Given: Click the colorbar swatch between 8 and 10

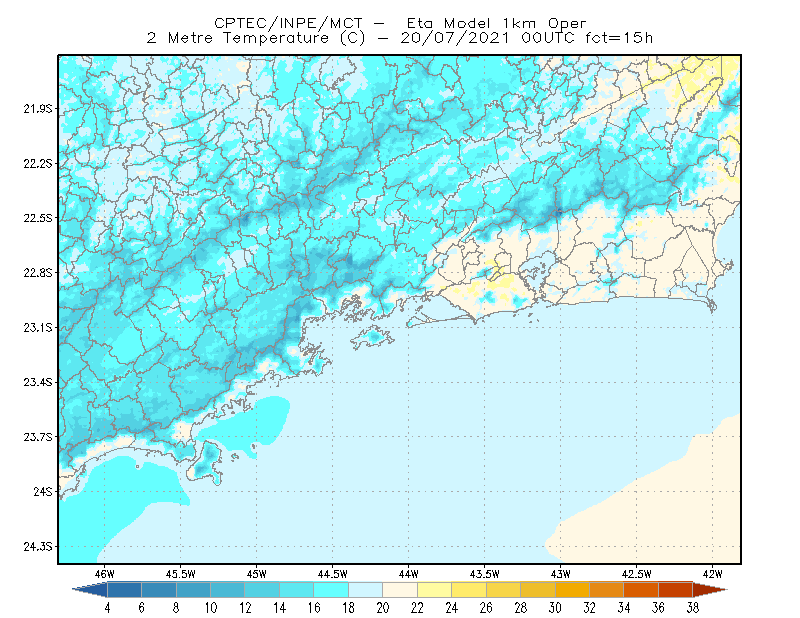Looking at the screenshot, I should tap(193, 589).
